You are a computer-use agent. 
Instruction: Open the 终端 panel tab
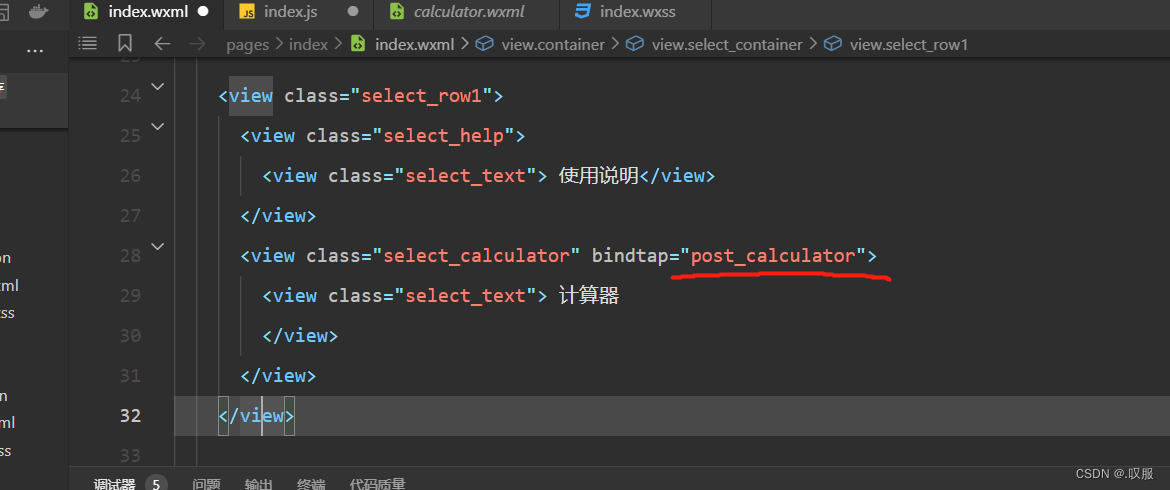tap(311, 483)
